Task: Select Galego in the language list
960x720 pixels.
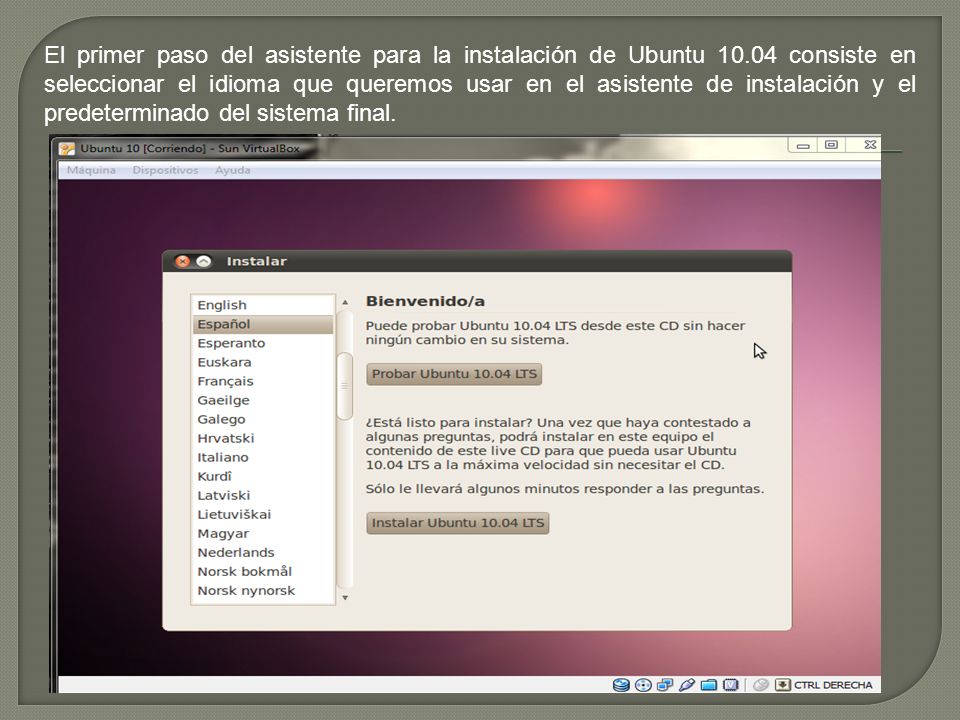Action: [263, 419]
